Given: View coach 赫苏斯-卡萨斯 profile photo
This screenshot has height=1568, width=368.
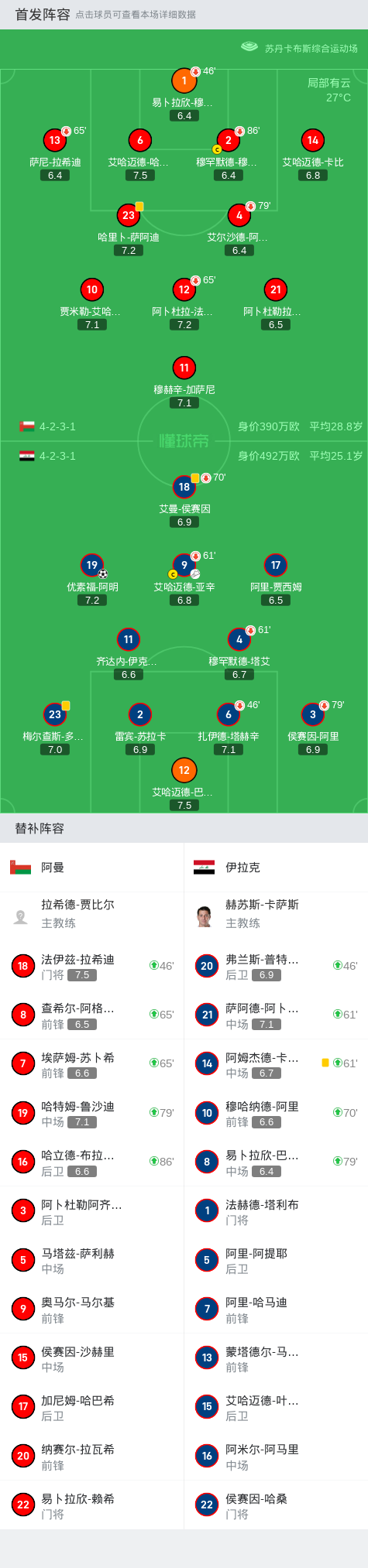Looking at the screenshot, I should [204, 916].
